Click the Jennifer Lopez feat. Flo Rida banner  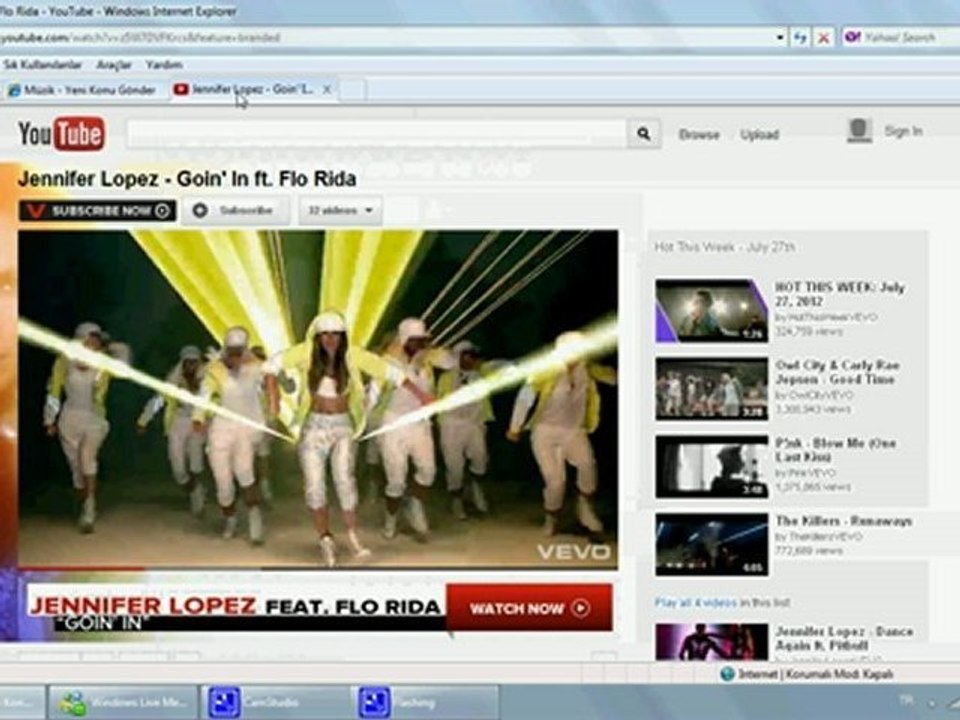(x=236, y=607)
